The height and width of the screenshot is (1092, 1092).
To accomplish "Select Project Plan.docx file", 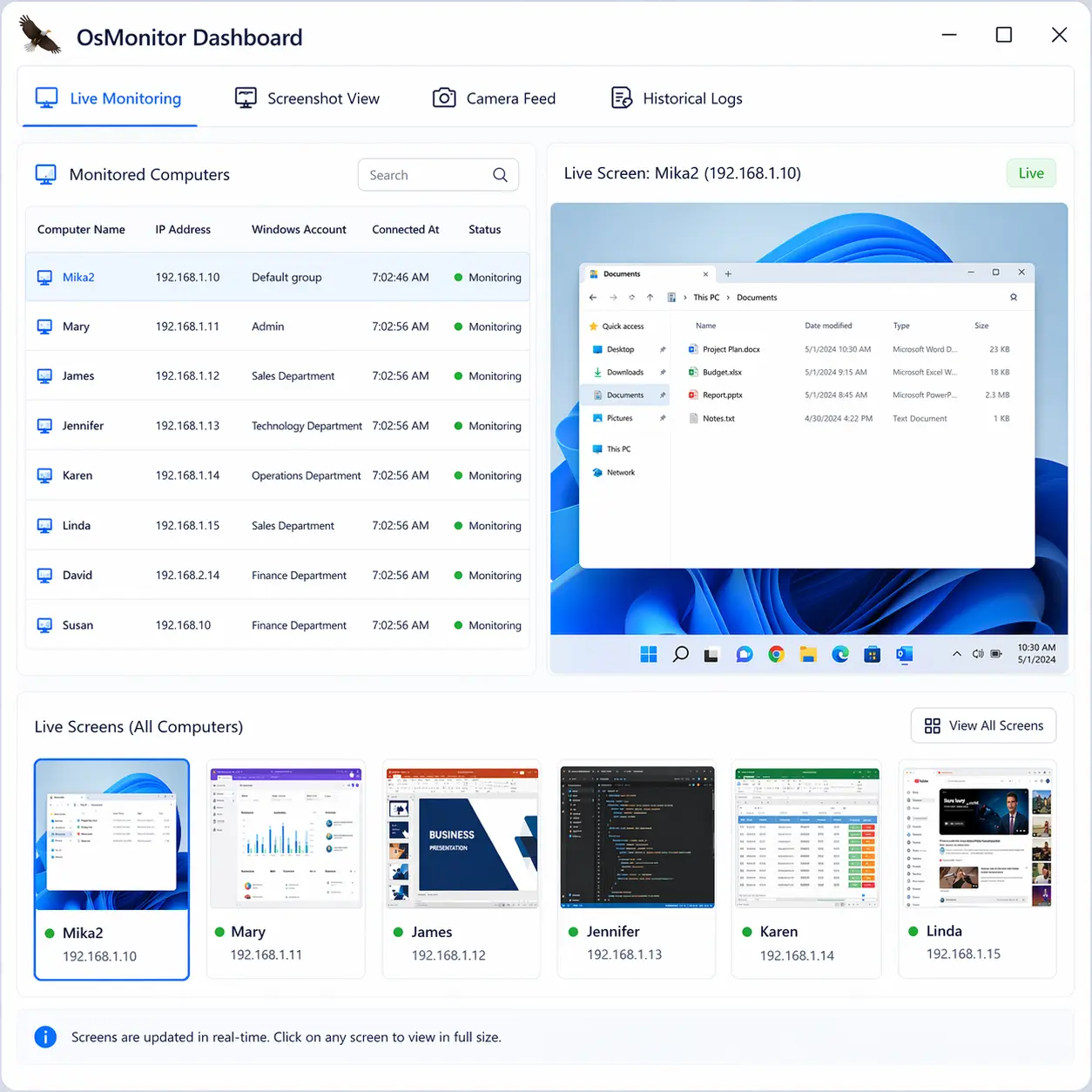I will (731, 349).
